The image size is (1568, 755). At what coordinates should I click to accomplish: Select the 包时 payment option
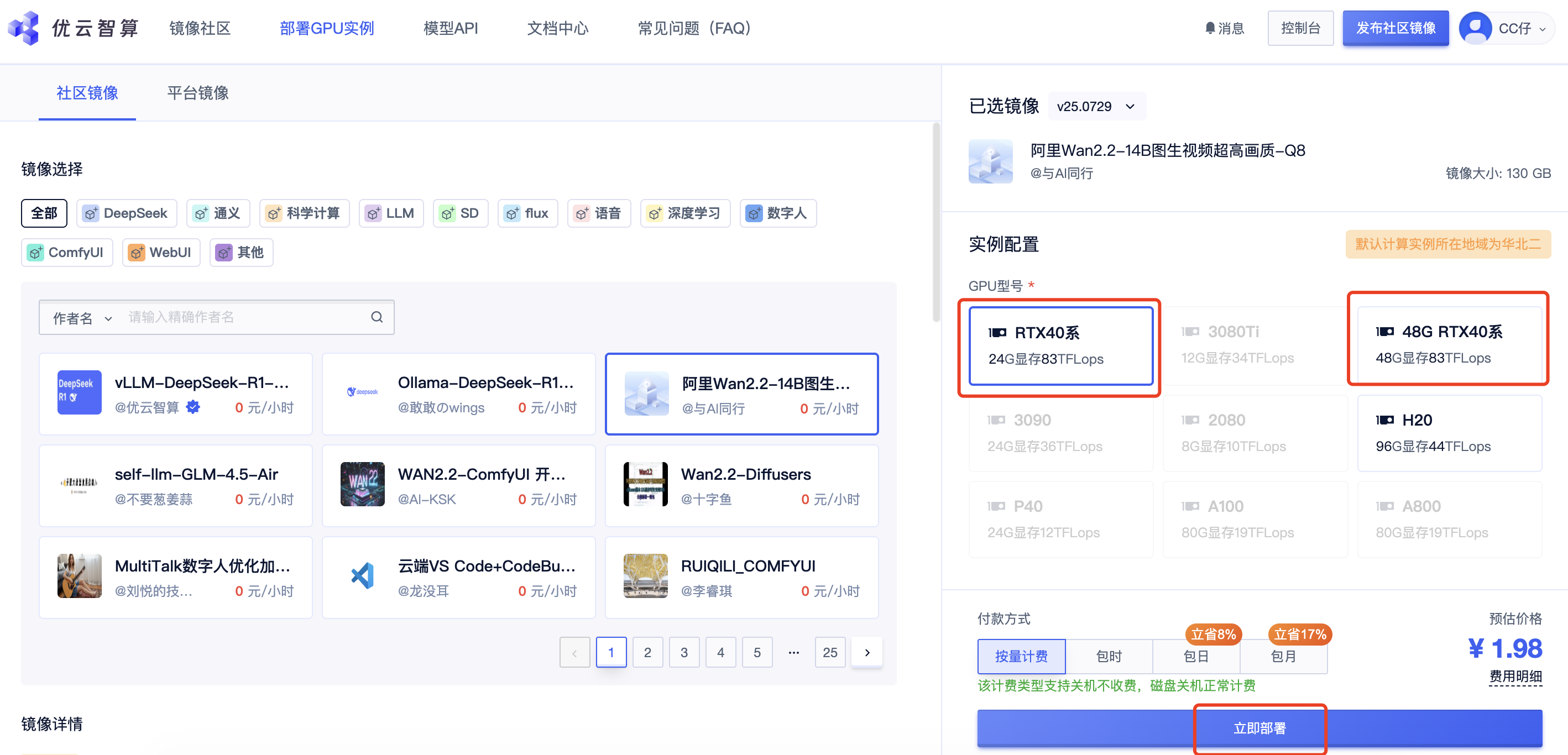[x=1109, y=656]
